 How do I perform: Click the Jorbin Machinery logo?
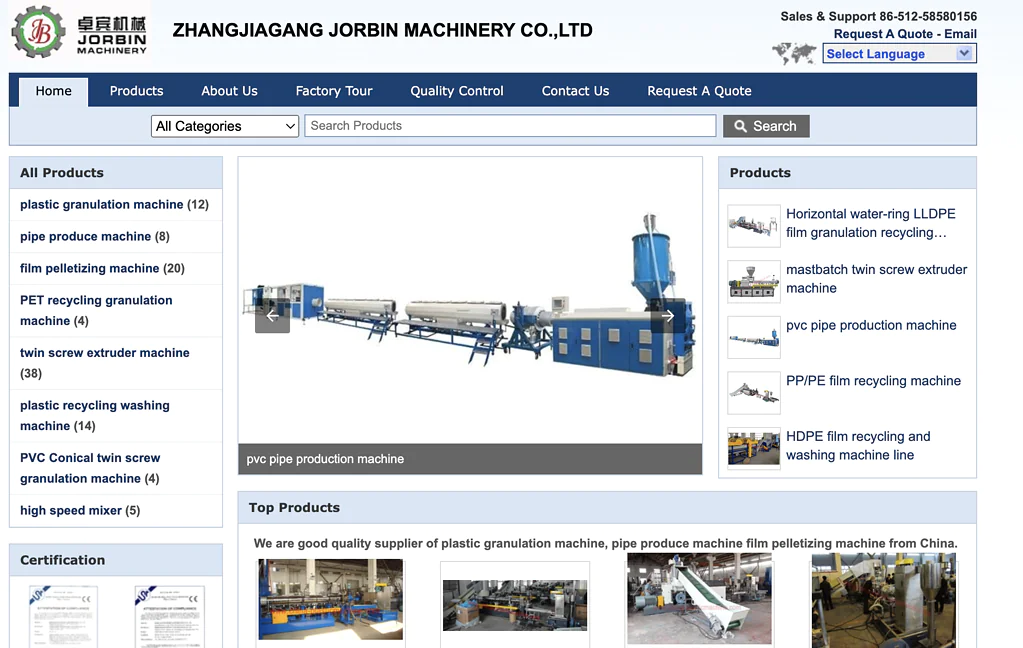point(80,31)
